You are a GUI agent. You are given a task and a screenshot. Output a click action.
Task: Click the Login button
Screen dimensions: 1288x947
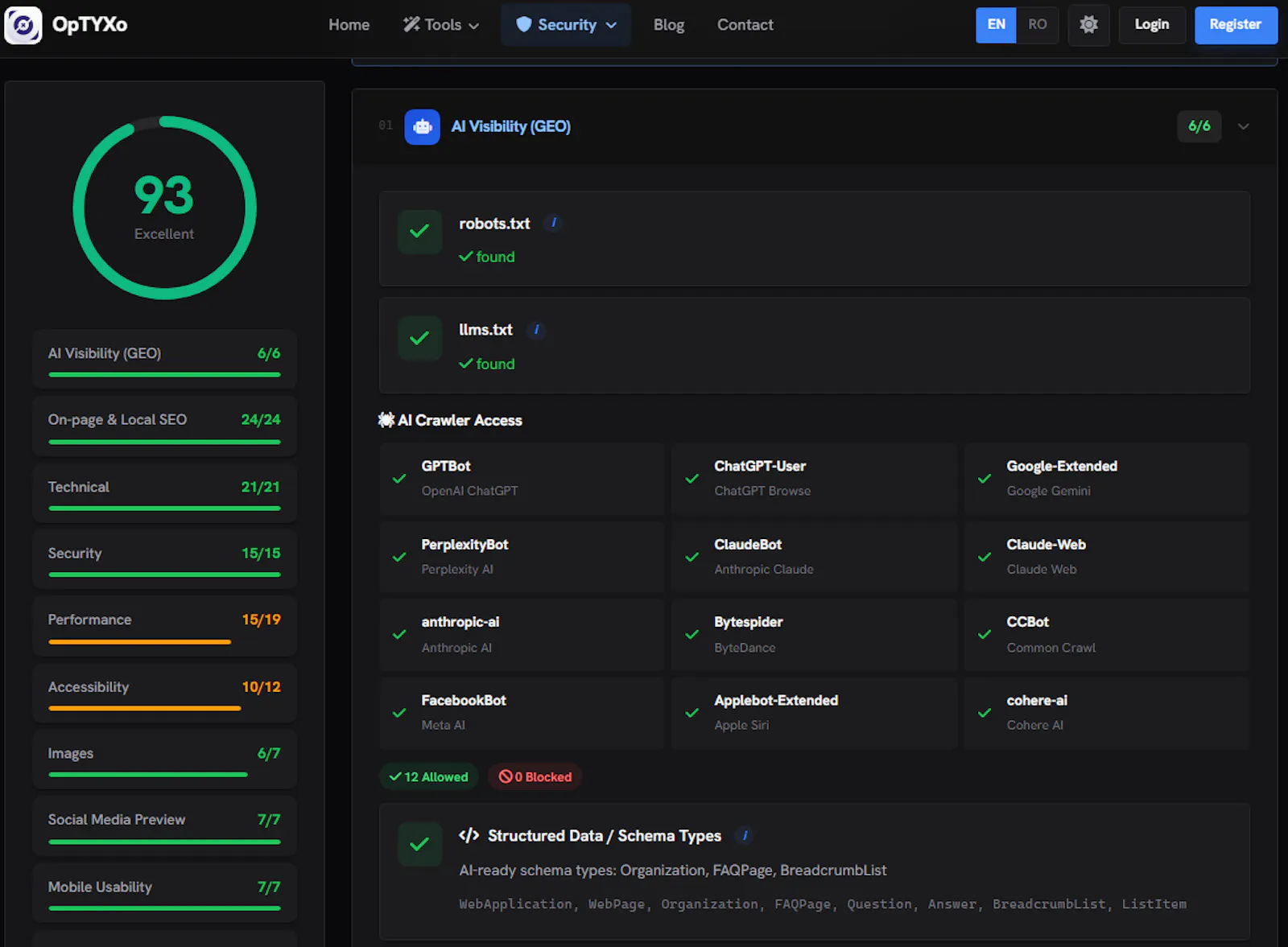1152,25
